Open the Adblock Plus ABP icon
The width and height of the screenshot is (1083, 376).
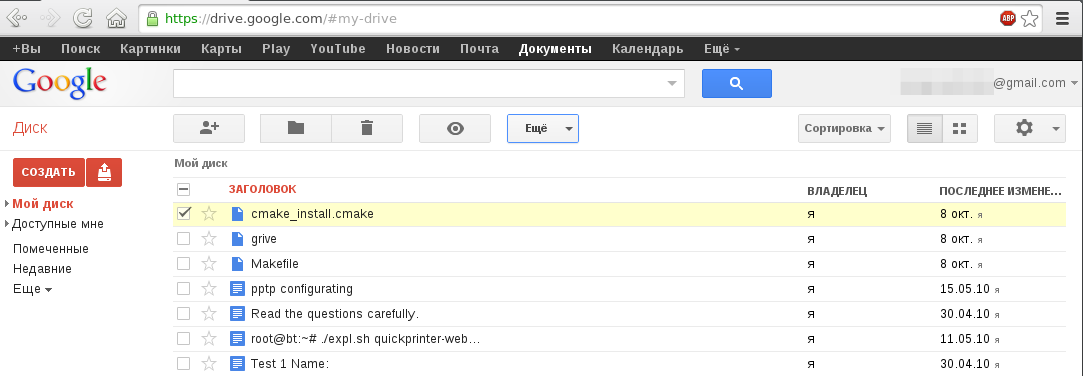tap(1008, 19)
